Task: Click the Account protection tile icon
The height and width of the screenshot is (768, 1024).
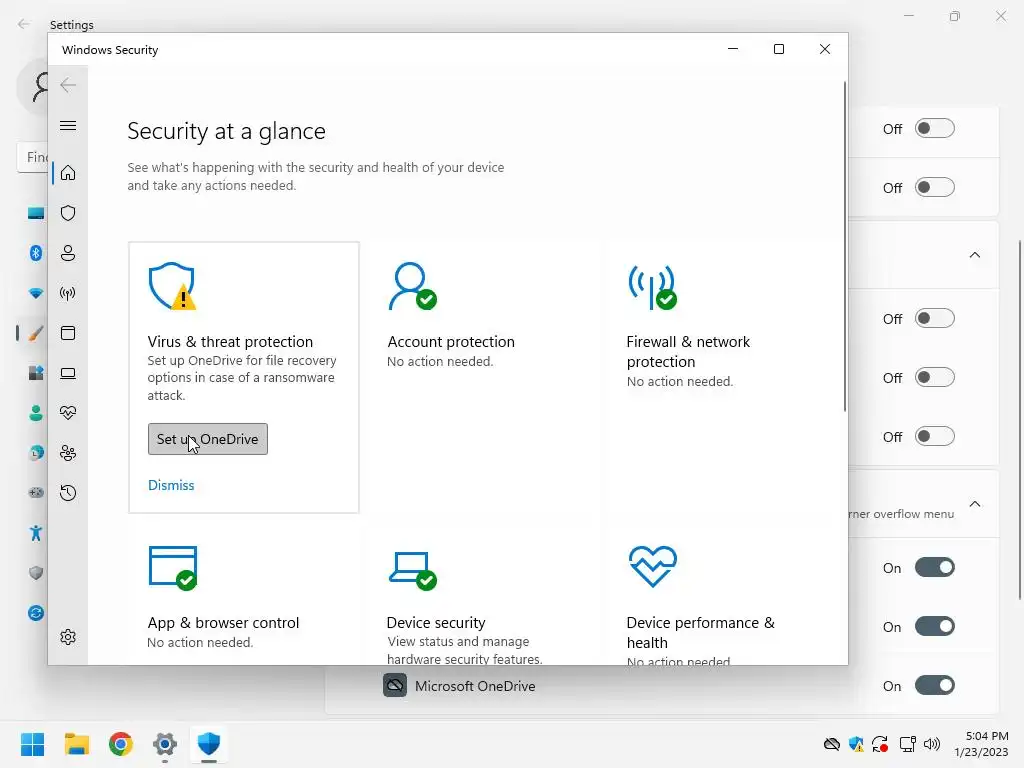Action: (412, 286)
